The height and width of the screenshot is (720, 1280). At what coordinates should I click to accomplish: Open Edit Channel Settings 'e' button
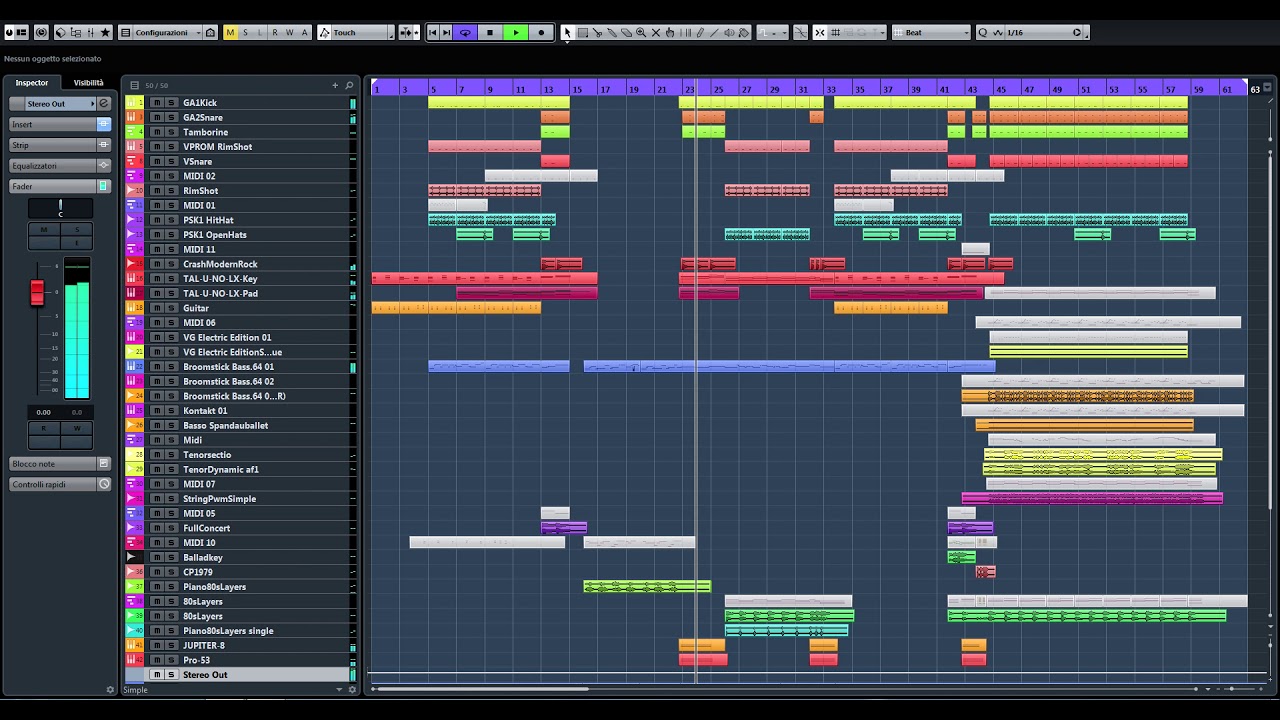tap(103, 104)
